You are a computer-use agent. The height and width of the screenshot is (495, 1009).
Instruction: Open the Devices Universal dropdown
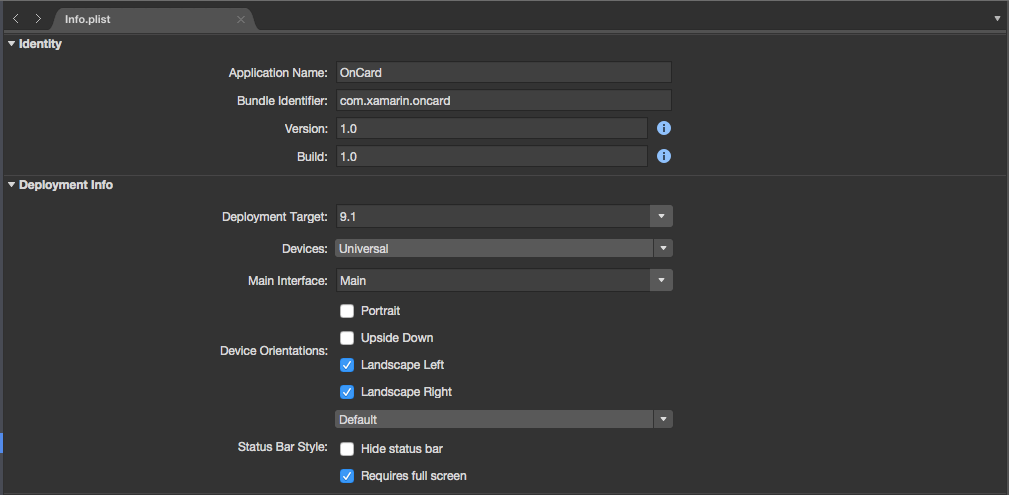662,248
